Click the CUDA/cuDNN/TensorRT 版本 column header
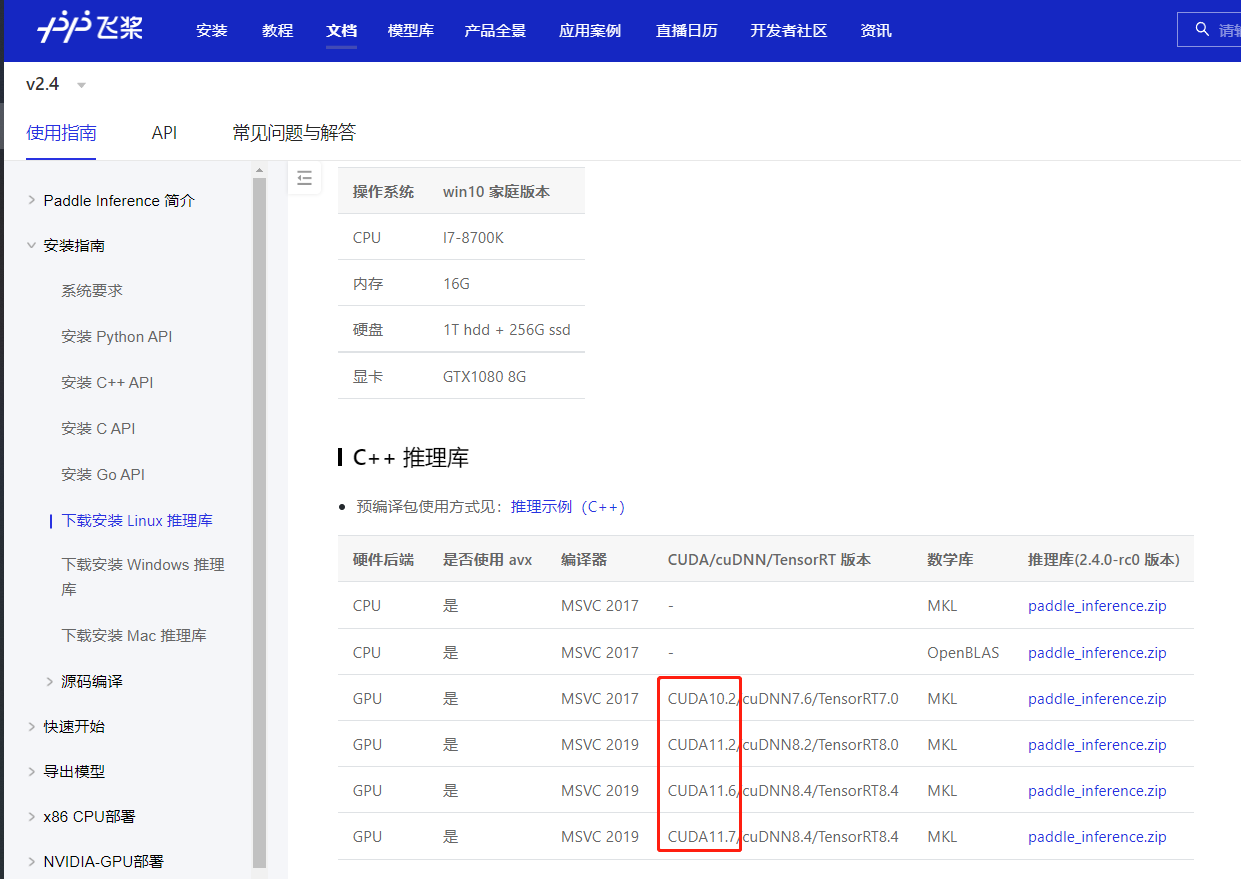 pos(769,560)
